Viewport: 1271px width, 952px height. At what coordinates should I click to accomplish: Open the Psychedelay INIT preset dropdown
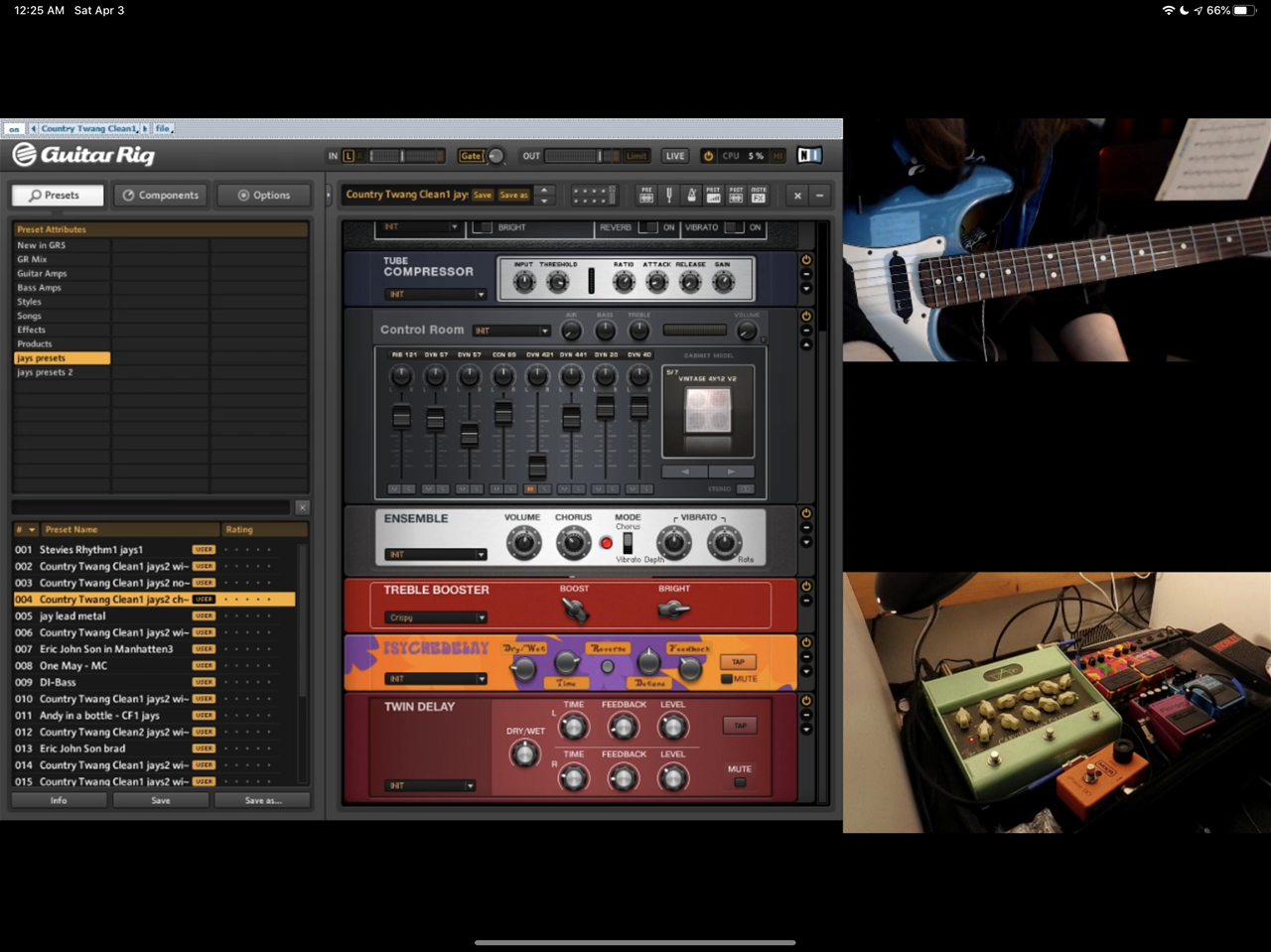pyautogui.click(x=436, y=679)
